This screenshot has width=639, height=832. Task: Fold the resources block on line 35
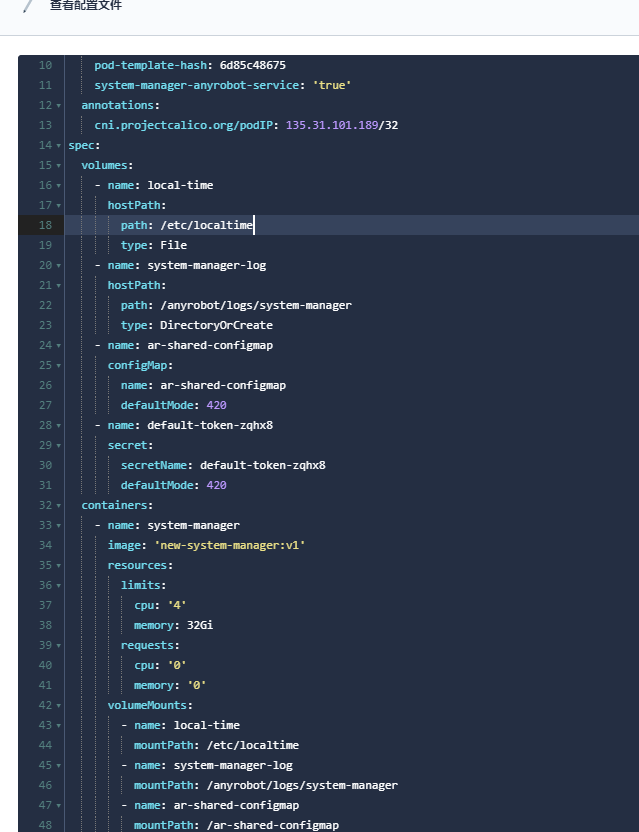tap(59, 565)
